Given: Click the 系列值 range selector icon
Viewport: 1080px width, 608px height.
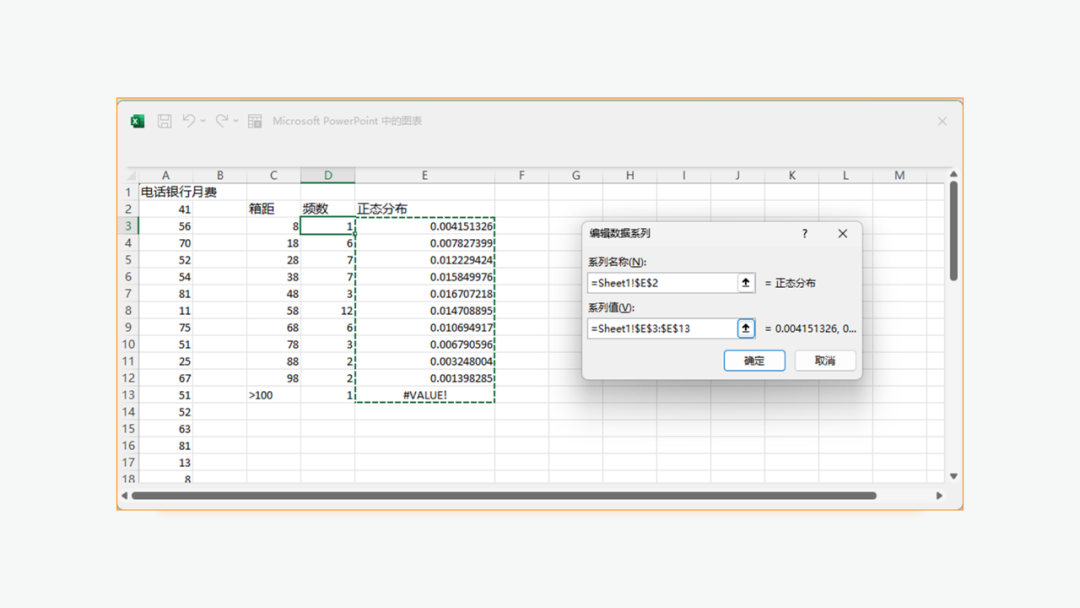Looking at the screenshot, I should point(746,328).
